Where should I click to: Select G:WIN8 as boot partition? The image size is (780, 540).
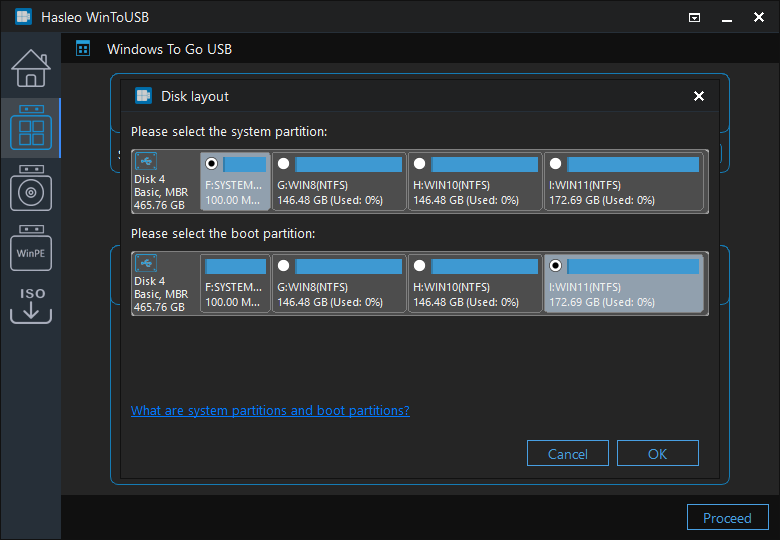tap(283, 266)
